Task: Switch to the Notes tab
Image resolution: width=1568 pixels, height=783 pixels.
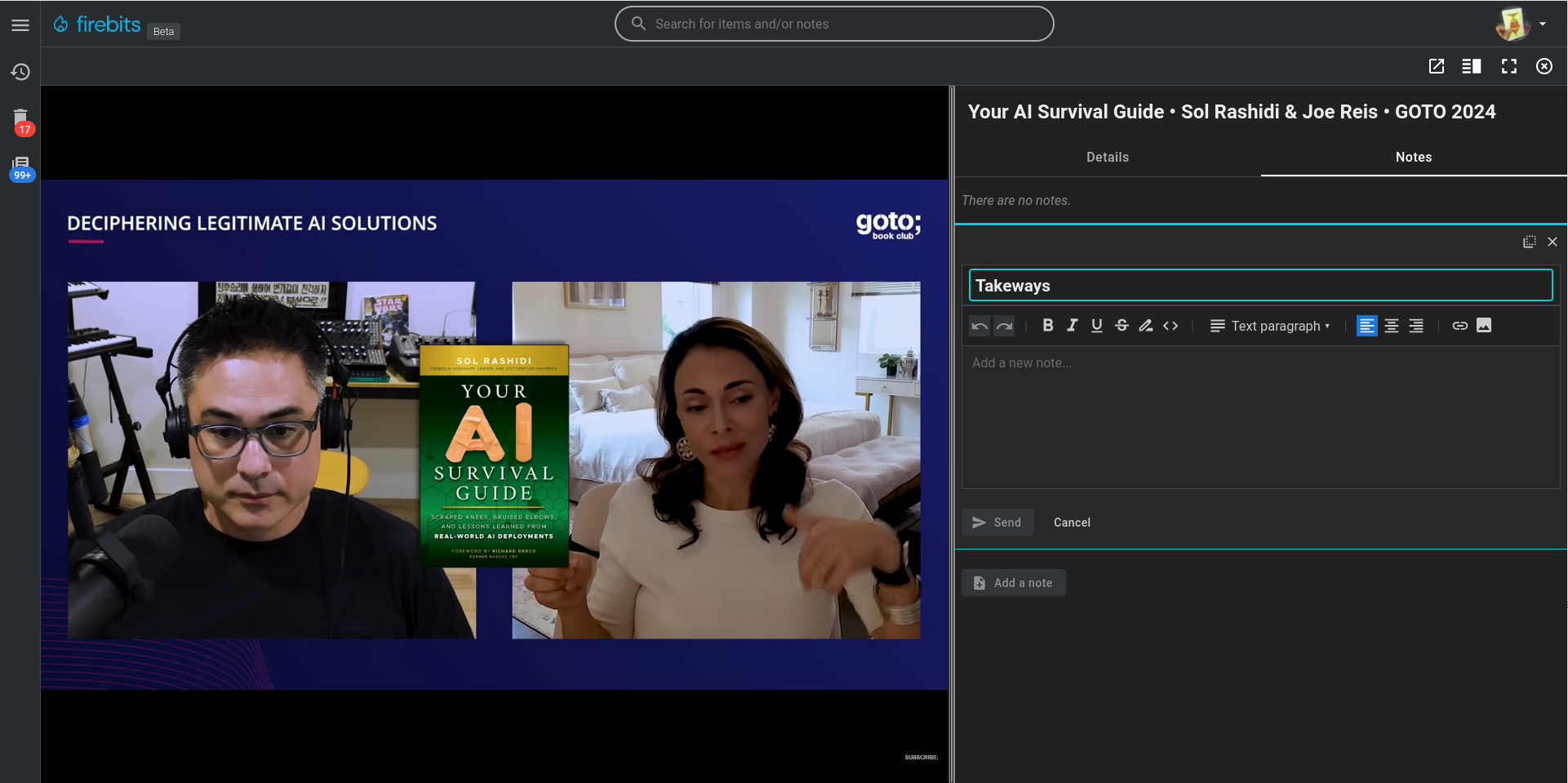Action: 1414,157
